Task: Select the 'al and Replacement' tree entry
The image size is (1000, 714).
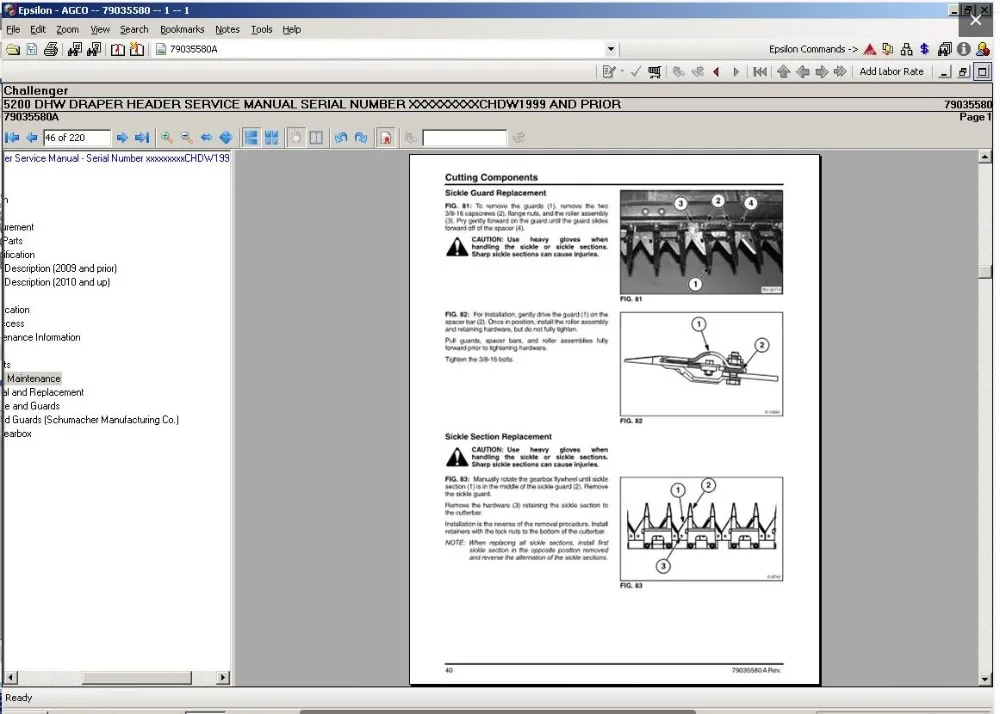Action: [43, 393]
